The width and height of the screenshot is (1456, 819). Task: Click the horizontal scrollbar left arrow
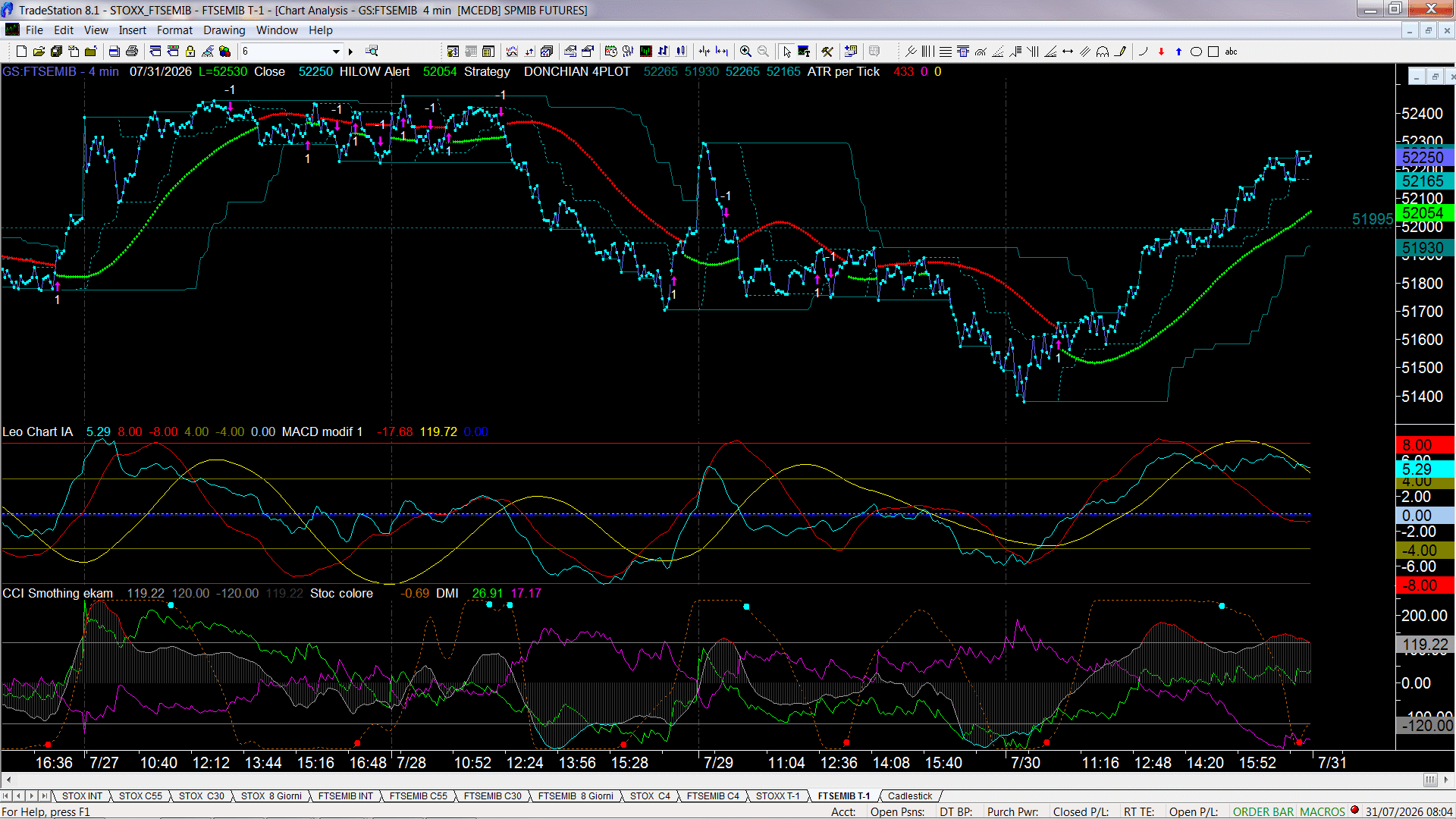click(x=8, y=780)
